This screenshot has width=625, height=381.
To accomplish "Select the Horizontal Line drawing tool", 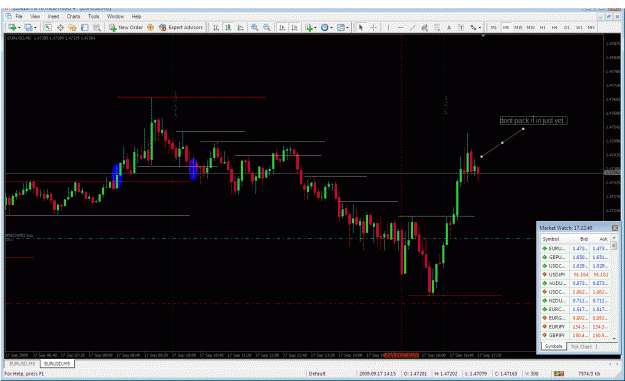I will (401, 27).
